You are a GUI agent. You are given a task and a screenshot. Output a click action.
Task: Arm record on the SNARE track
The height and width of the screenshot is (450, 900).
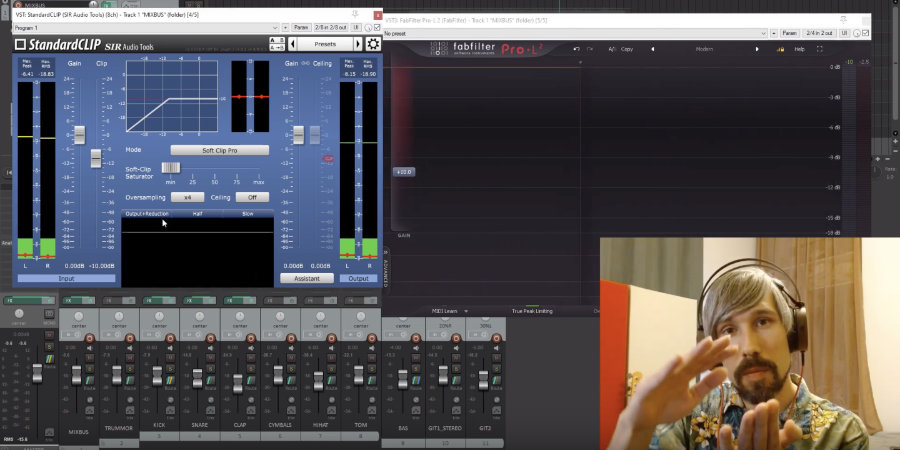[x=210, y=339]
